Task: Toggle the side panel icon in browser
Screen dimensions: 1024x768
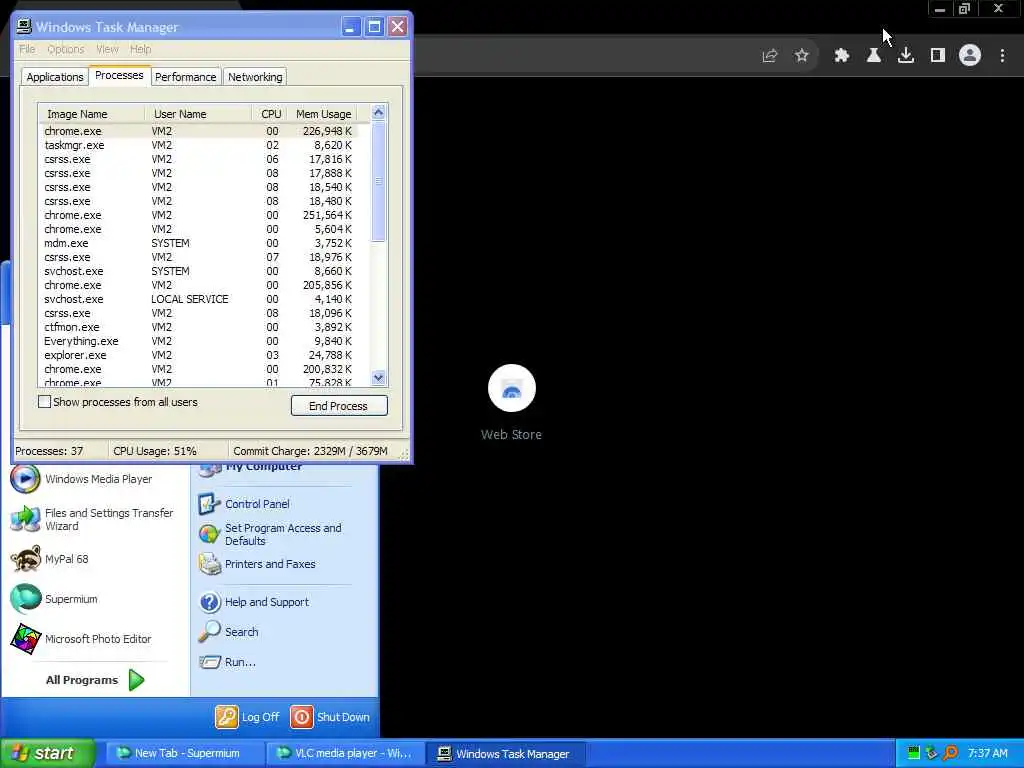Action: [938, 56]
